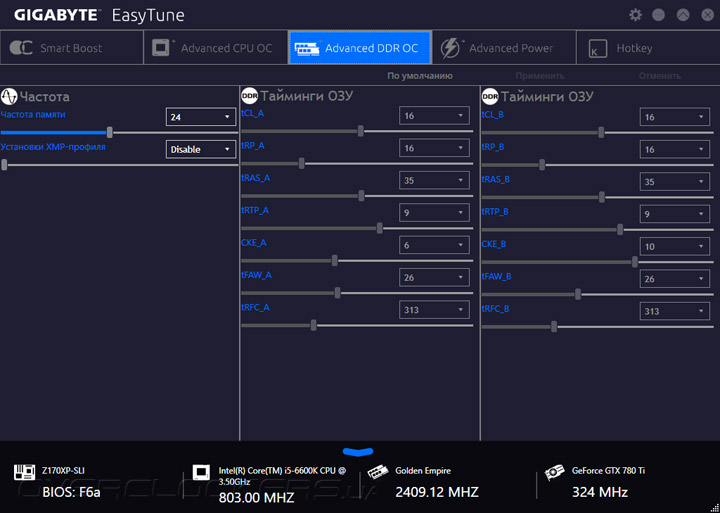
Task: Click the По умолчанию button
Action: coord(420,76)
